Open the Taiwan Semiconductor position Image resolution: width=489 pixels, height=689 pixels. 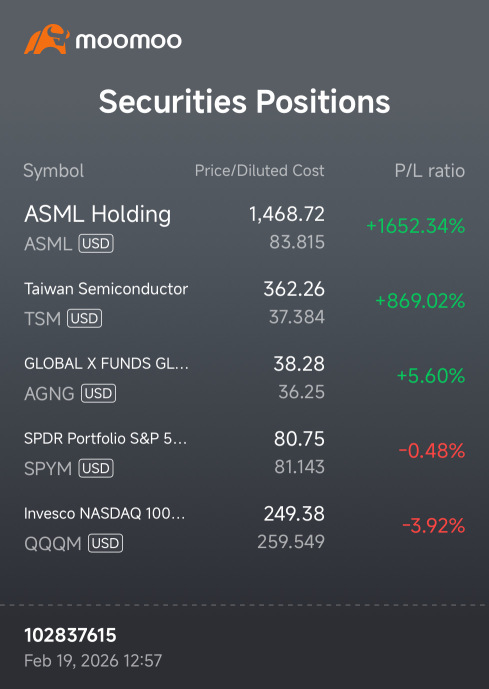244,302
